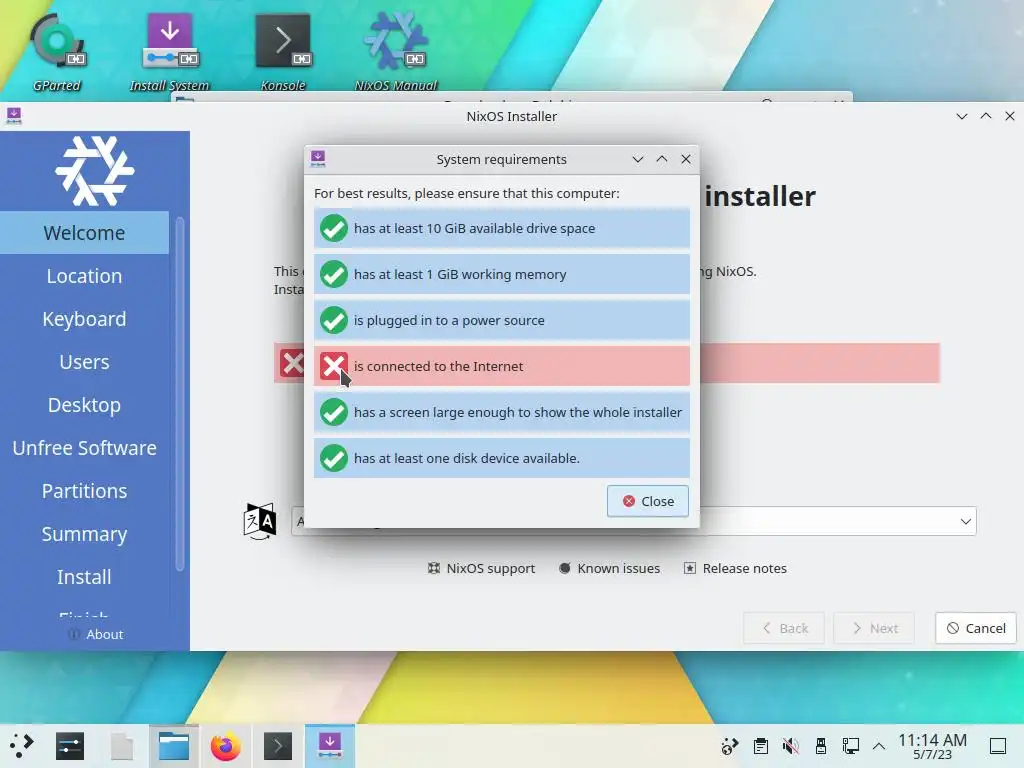Open the GParted desktop icon
The height and width of the screenshot is (768, 1024).
tap(57, 52)
